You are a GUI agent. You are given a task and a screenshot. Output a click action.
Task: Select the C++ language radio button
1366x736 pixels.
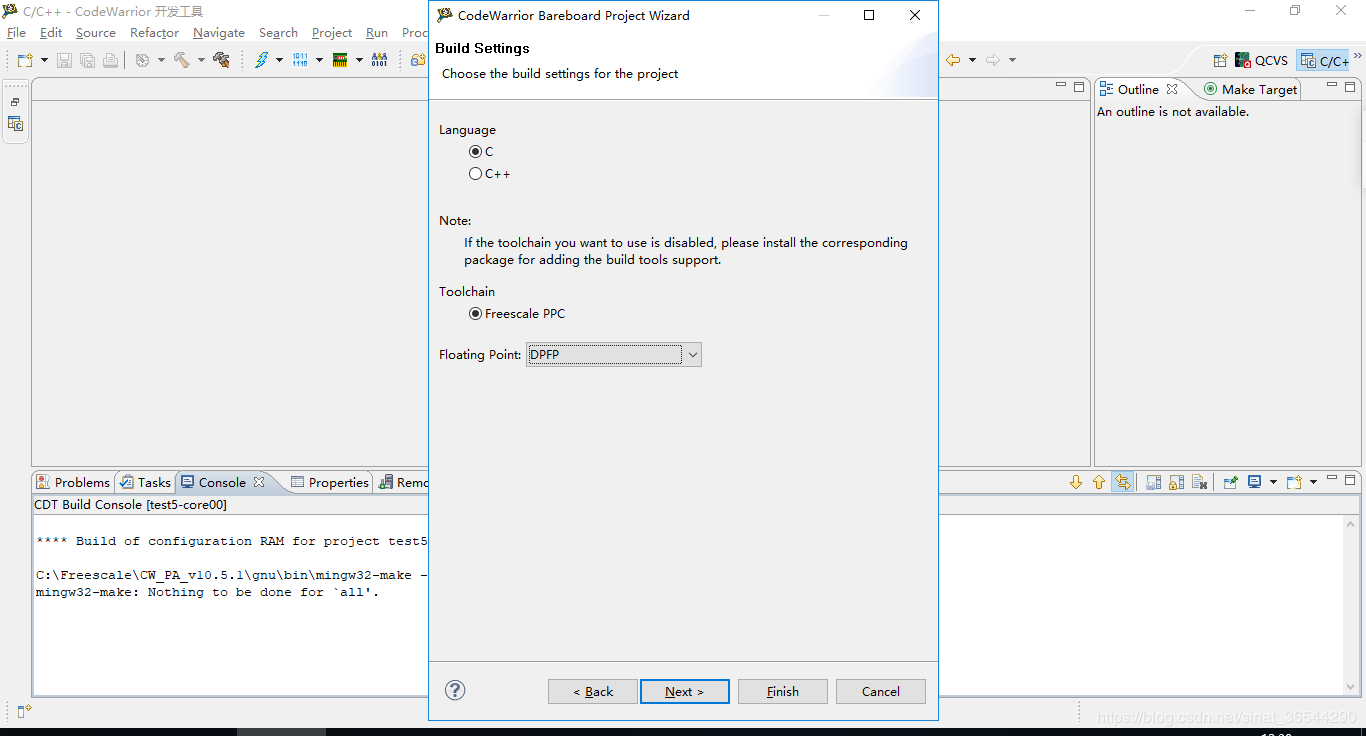pyautogui.click(x=475, y=174)
